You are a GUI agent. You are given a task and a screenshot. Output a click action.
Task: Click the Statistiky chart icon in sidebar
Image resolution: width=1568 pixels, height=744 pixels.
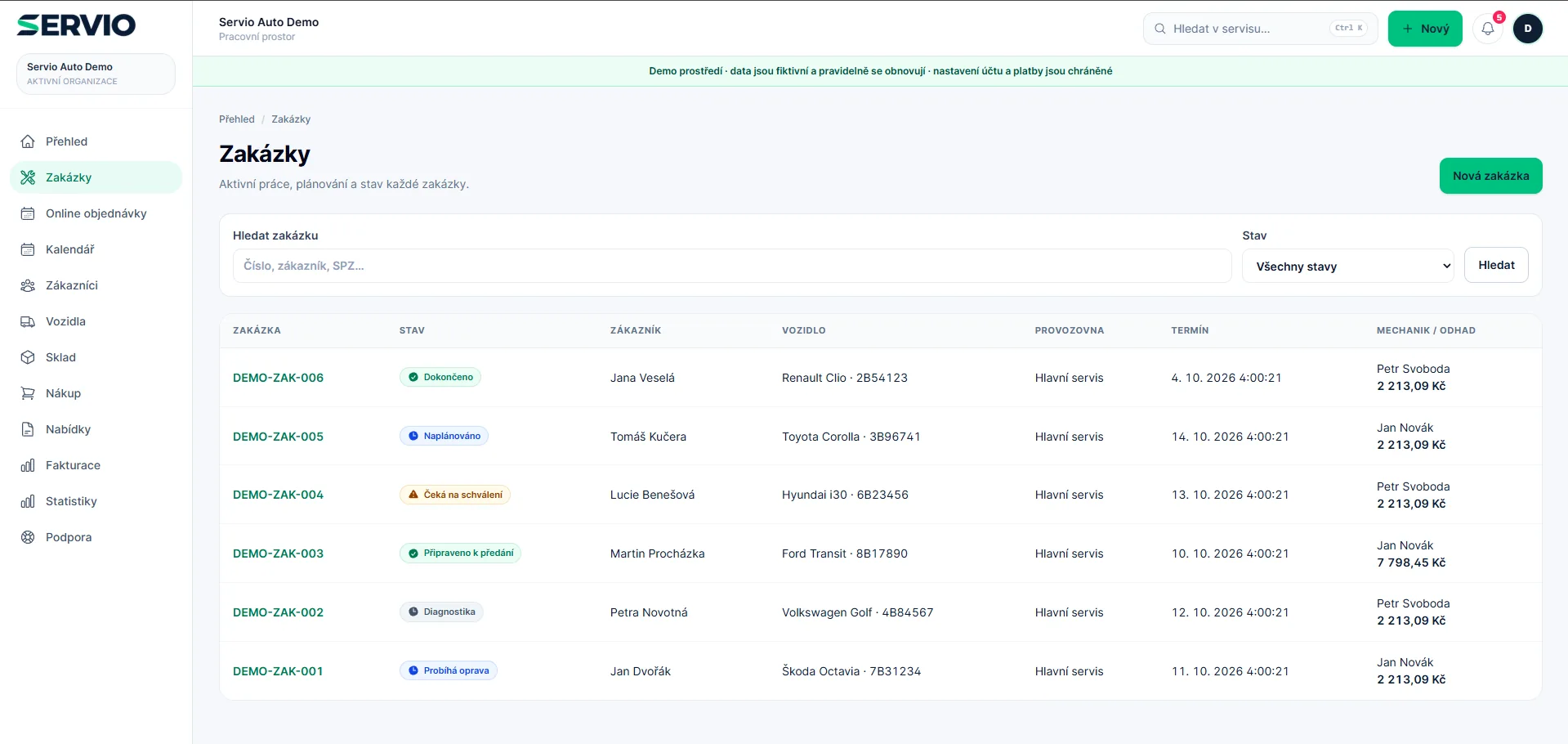coord(28,501)
